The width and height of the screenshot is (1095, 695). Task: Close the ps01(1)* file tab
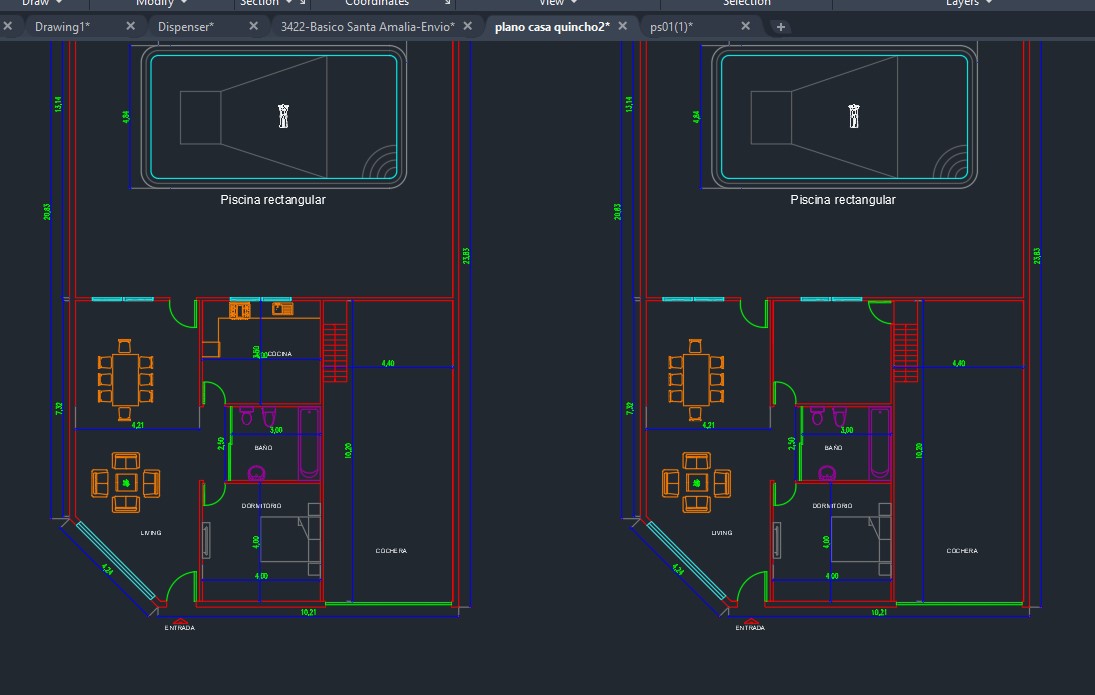[745, 26]
